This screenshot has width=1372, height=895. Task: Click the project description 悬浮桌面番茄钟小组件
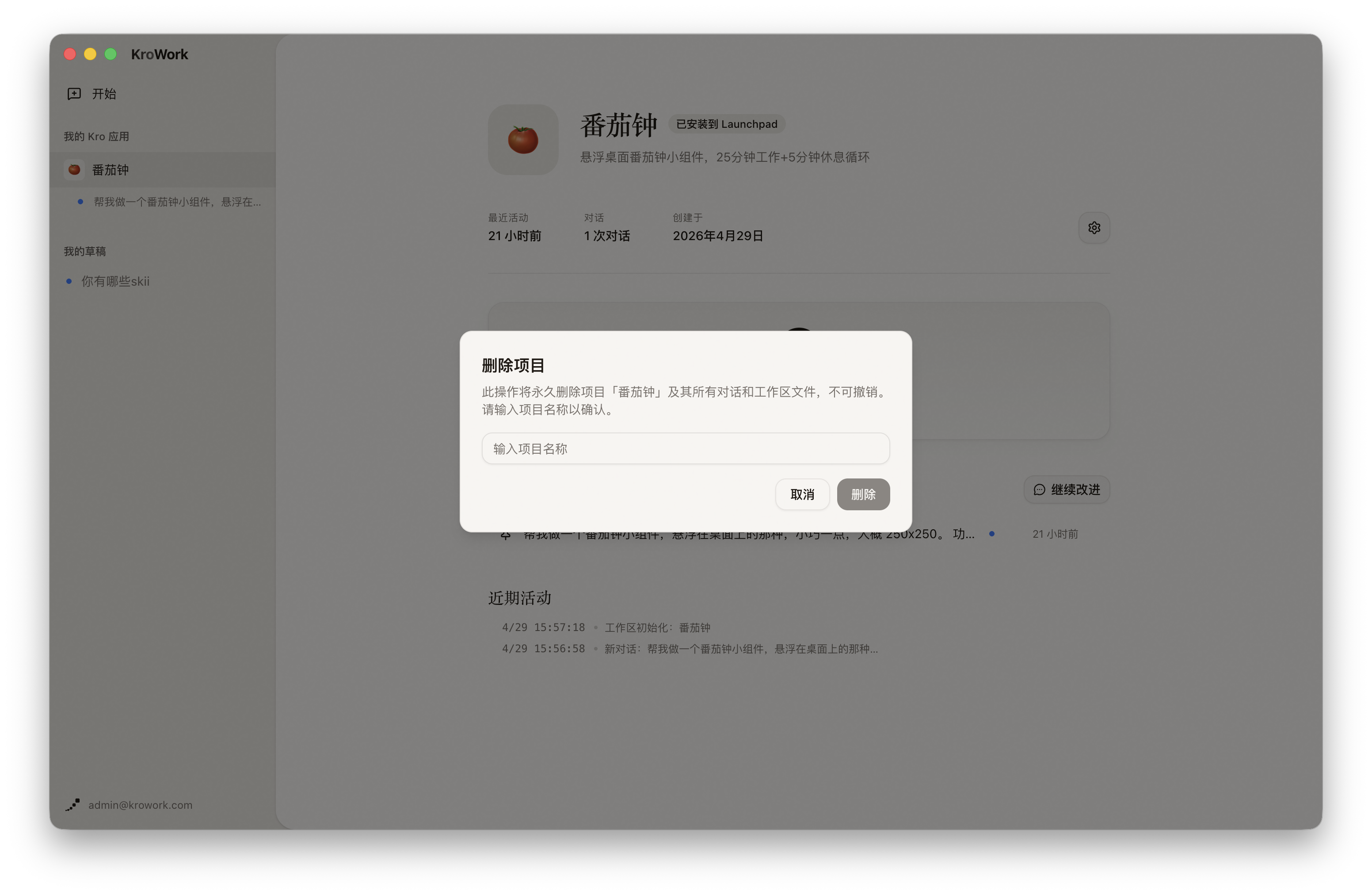[x=724, y=157]
